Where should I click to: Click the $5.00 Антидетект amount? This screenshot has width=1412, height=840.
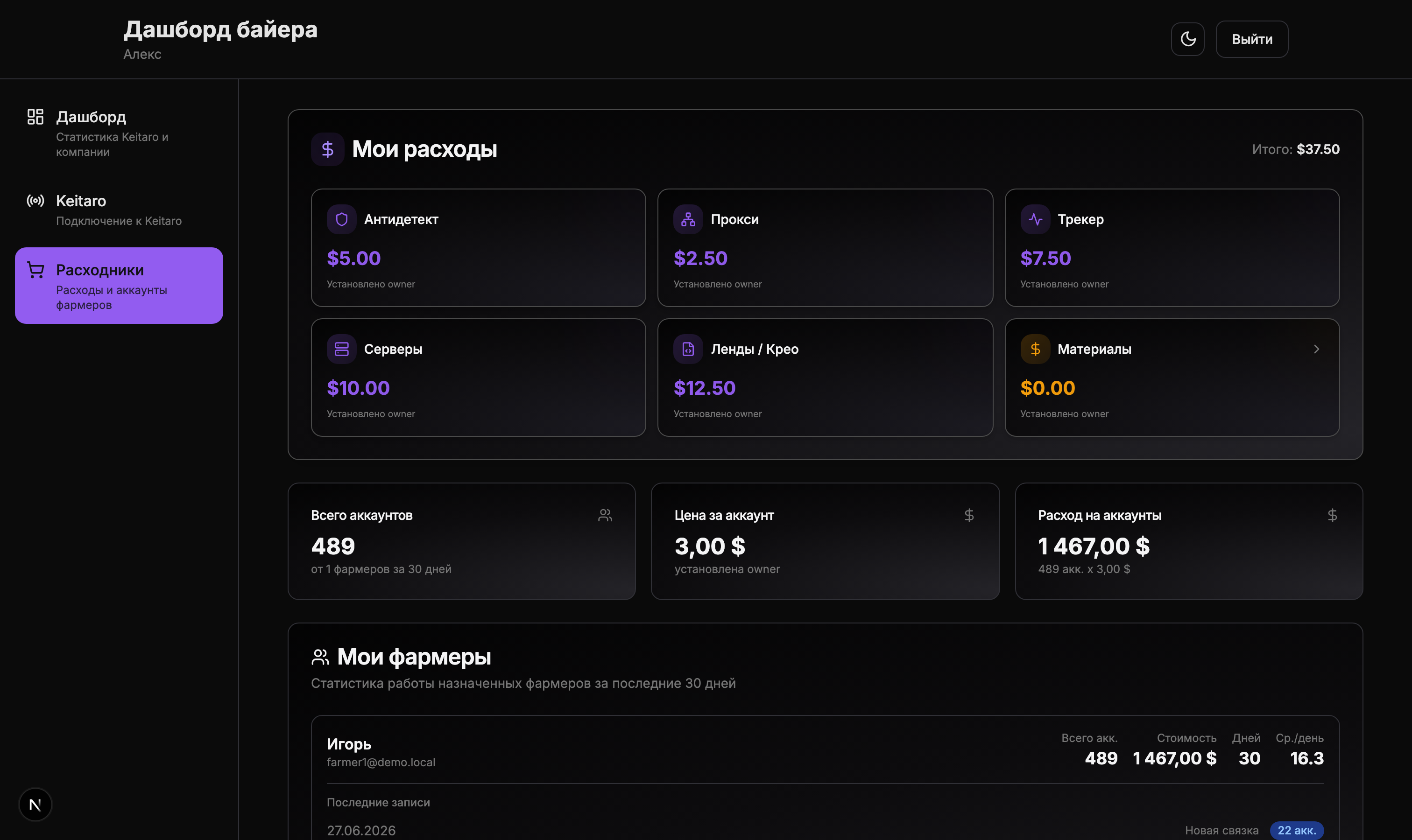click(x=353, y=258)
